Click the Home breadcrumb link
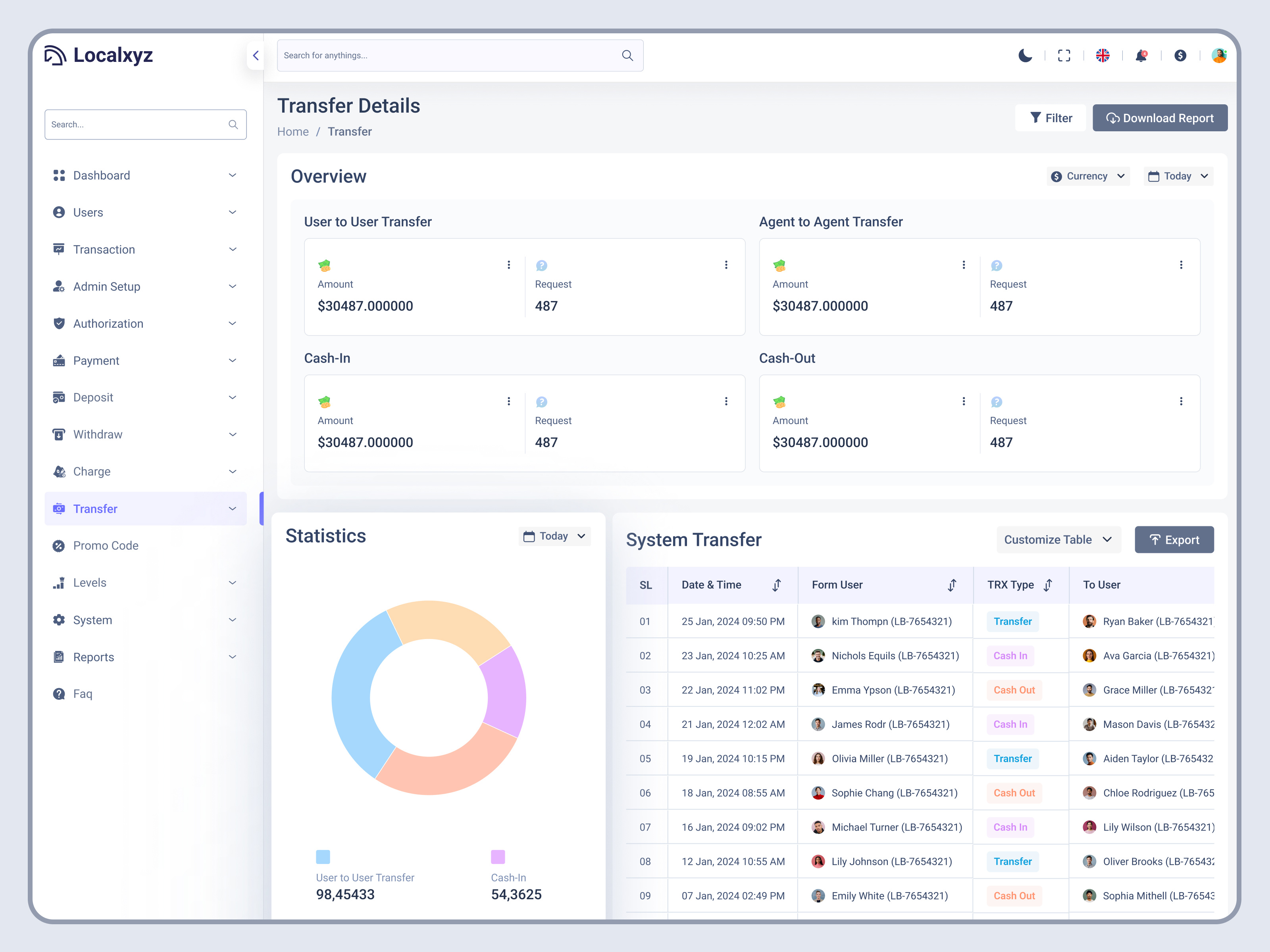Image resolution: width=1270 pixels, height=952 pixels. click(293, 131)
